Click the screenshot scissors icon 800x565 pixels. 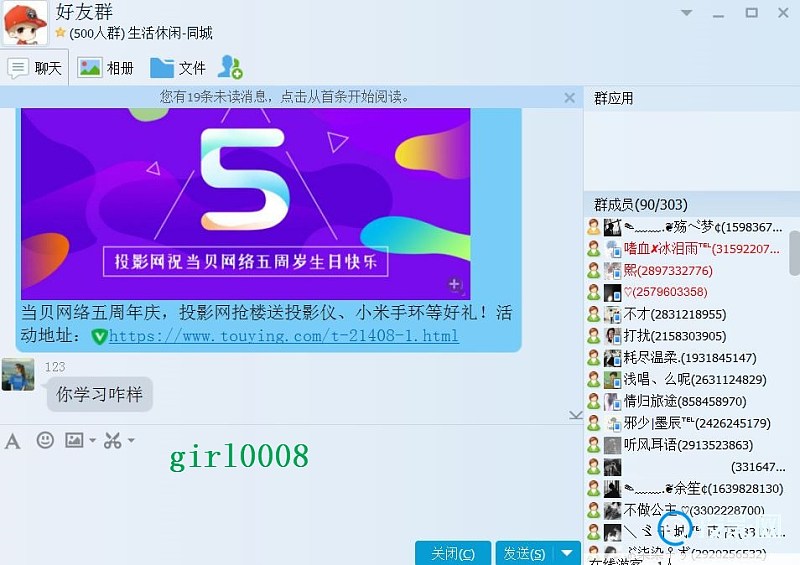pos(112,440)
